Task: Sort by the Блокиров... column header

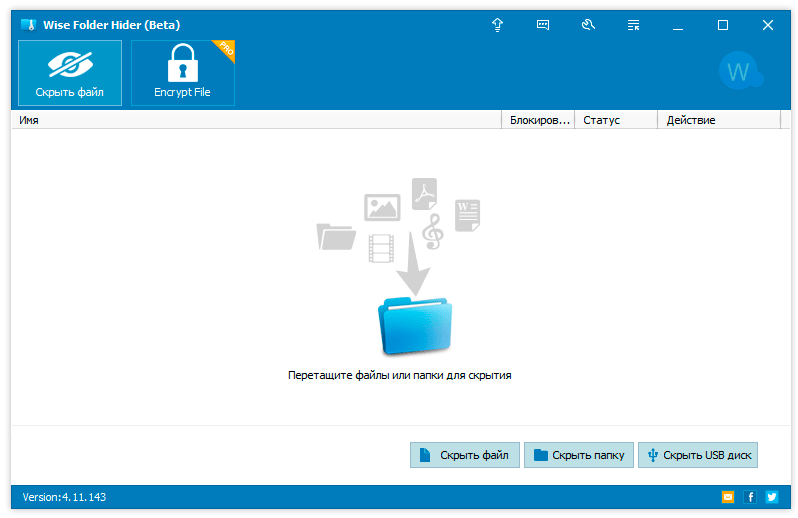Action: [x=538, y=120]
